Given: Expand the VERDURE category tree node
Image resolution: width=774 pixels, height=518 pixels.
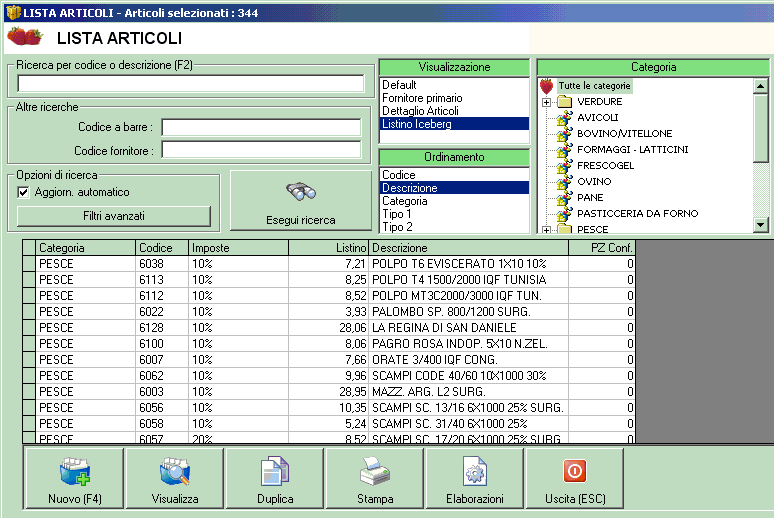Looking at the screenshot, I should [546, 102].
